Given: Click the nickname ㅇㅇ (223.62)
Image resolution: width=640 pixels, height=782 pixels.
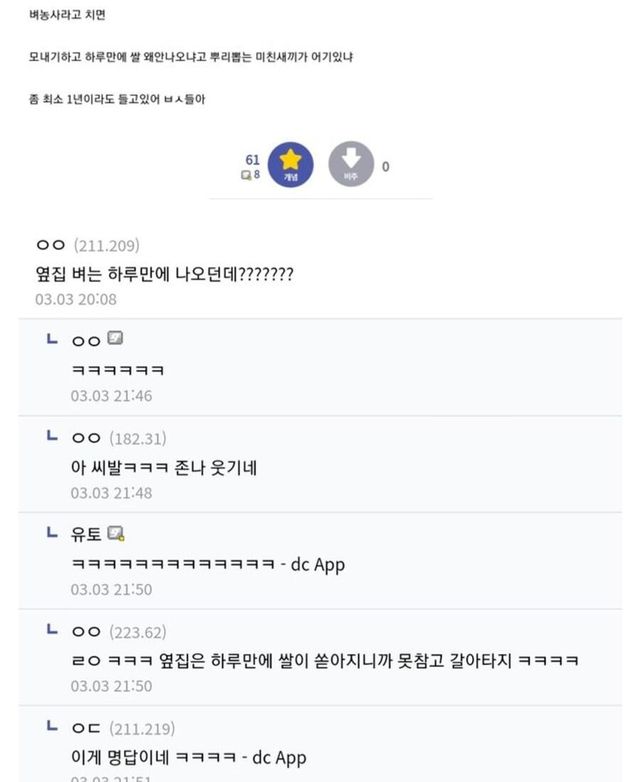Looking at the screenshot, I should coord(86,632).
